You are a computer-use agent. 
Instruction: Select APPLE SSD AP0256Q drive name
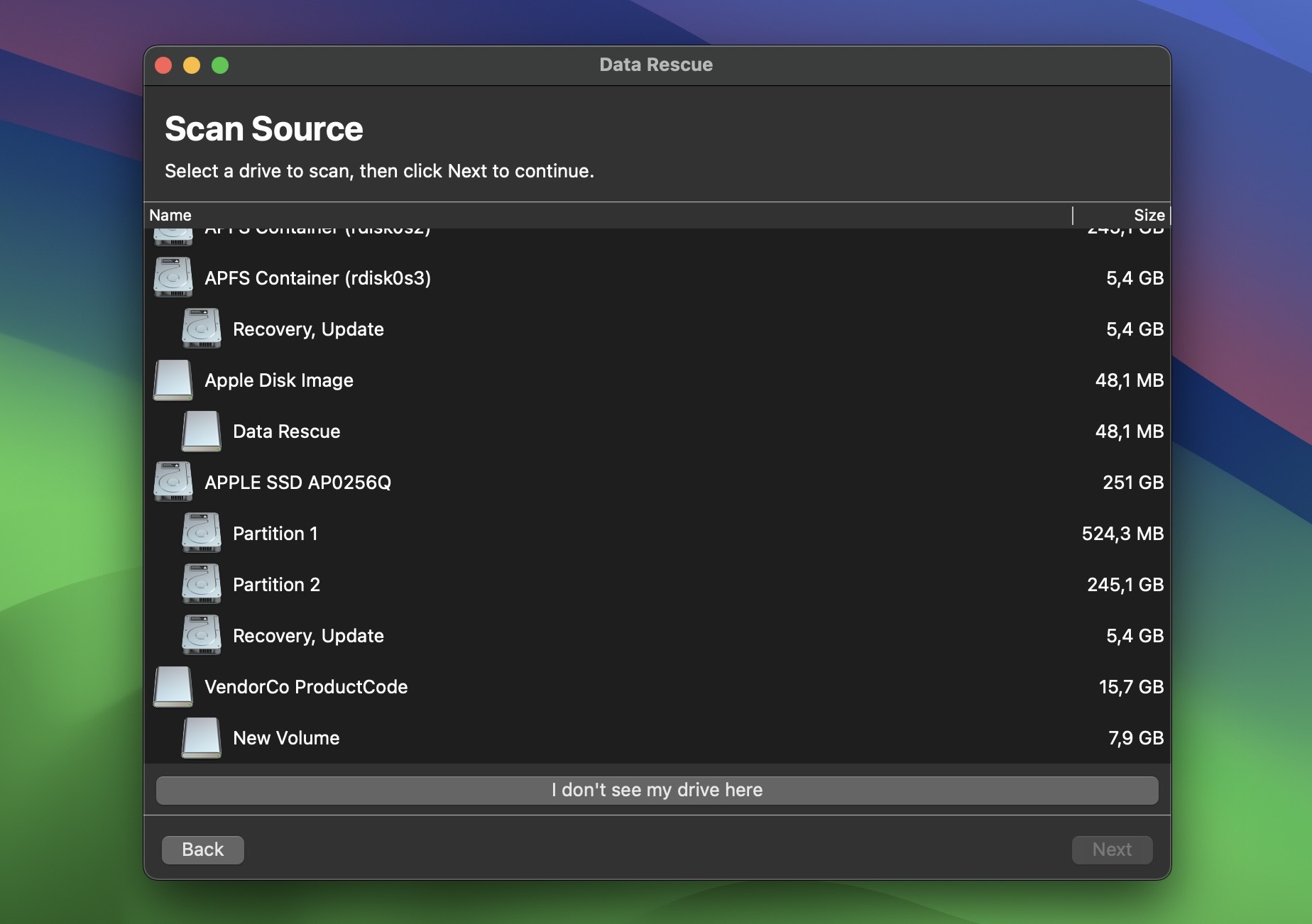pos(297,483)
